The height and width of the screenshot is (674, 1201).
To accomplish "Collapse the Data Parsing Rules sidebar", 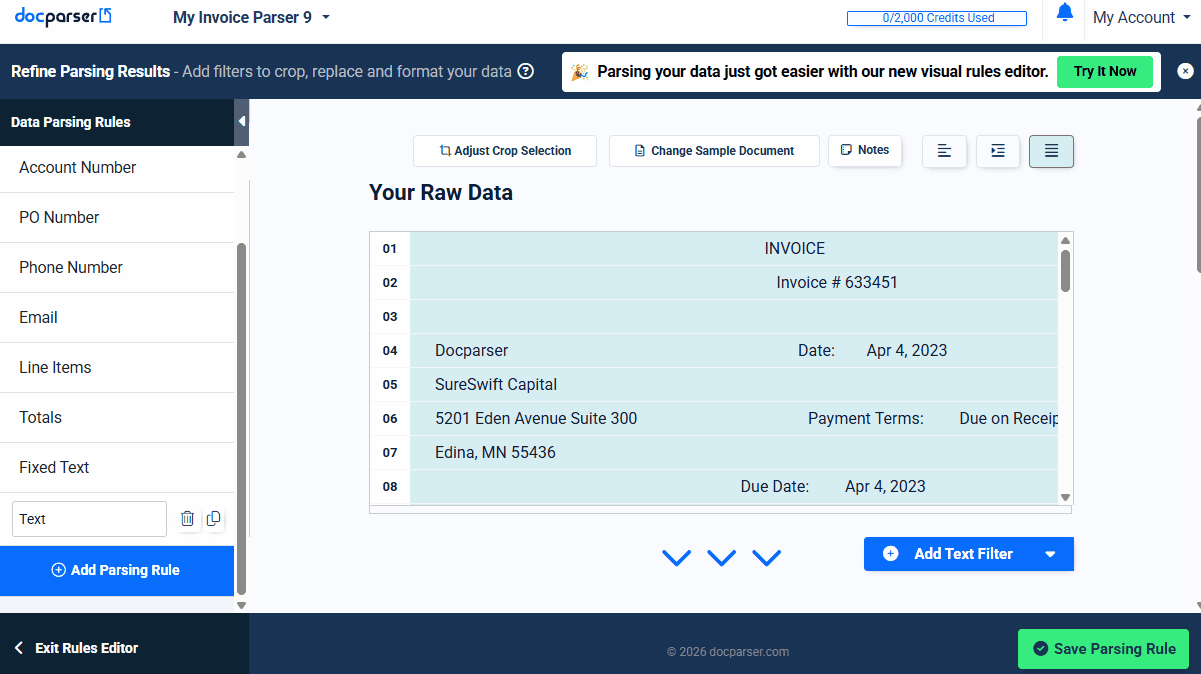I will (x=241, y=122).
